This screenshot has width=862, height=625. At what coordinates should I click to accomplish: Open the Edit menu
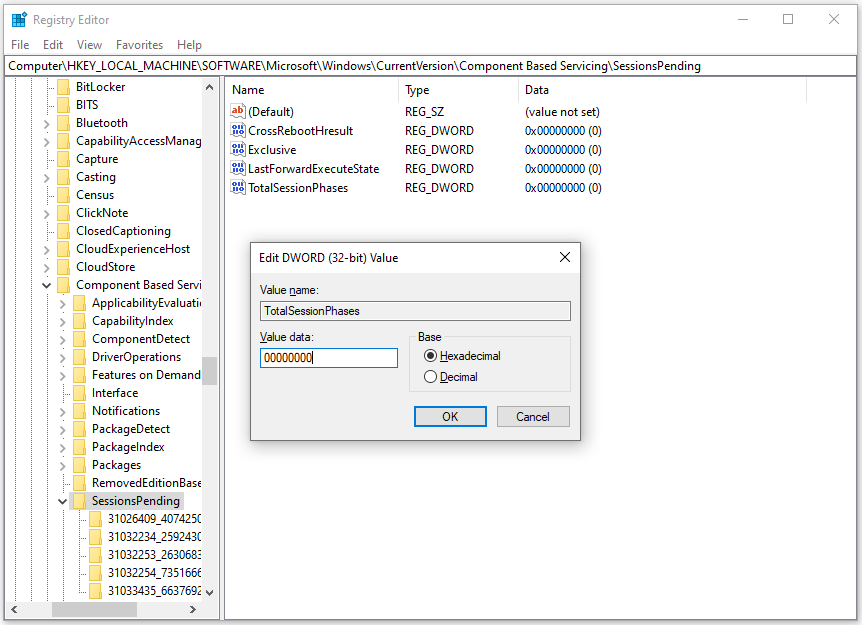coord(53,45)
